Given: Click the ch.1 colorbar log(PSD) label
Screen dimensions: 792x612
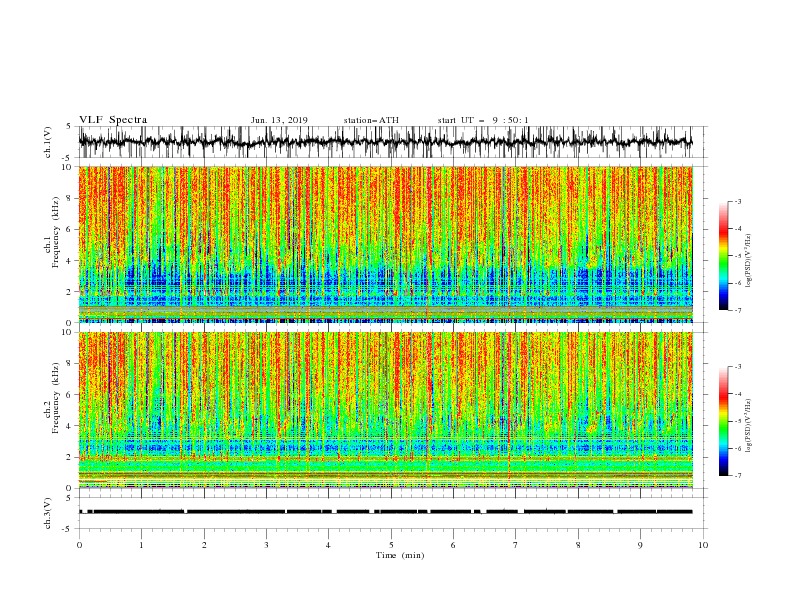Looking at the screenshot, I should [748, 261].
